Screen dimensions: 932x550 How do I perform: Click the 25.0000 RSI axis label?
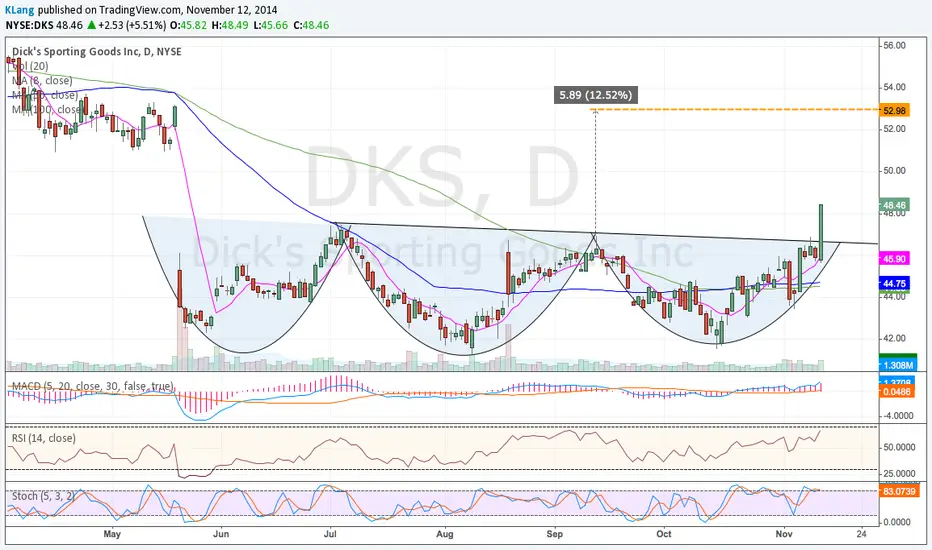(899, 474)
